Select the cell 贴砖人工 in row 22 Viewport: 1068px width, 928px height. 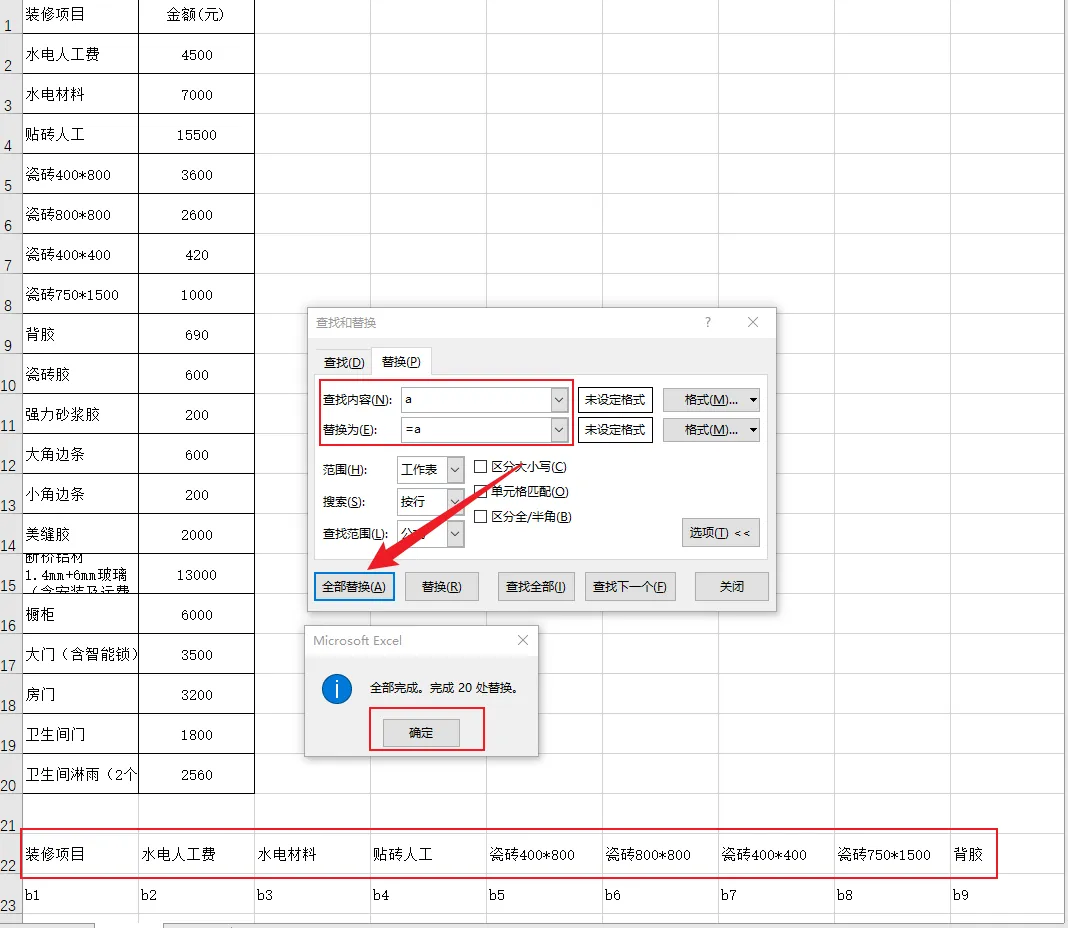coord(428,854)
